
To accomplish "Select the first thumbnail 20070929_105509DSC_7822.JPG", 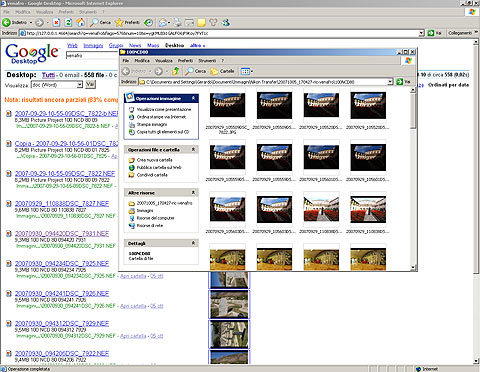I will click(x=227, y=105).
